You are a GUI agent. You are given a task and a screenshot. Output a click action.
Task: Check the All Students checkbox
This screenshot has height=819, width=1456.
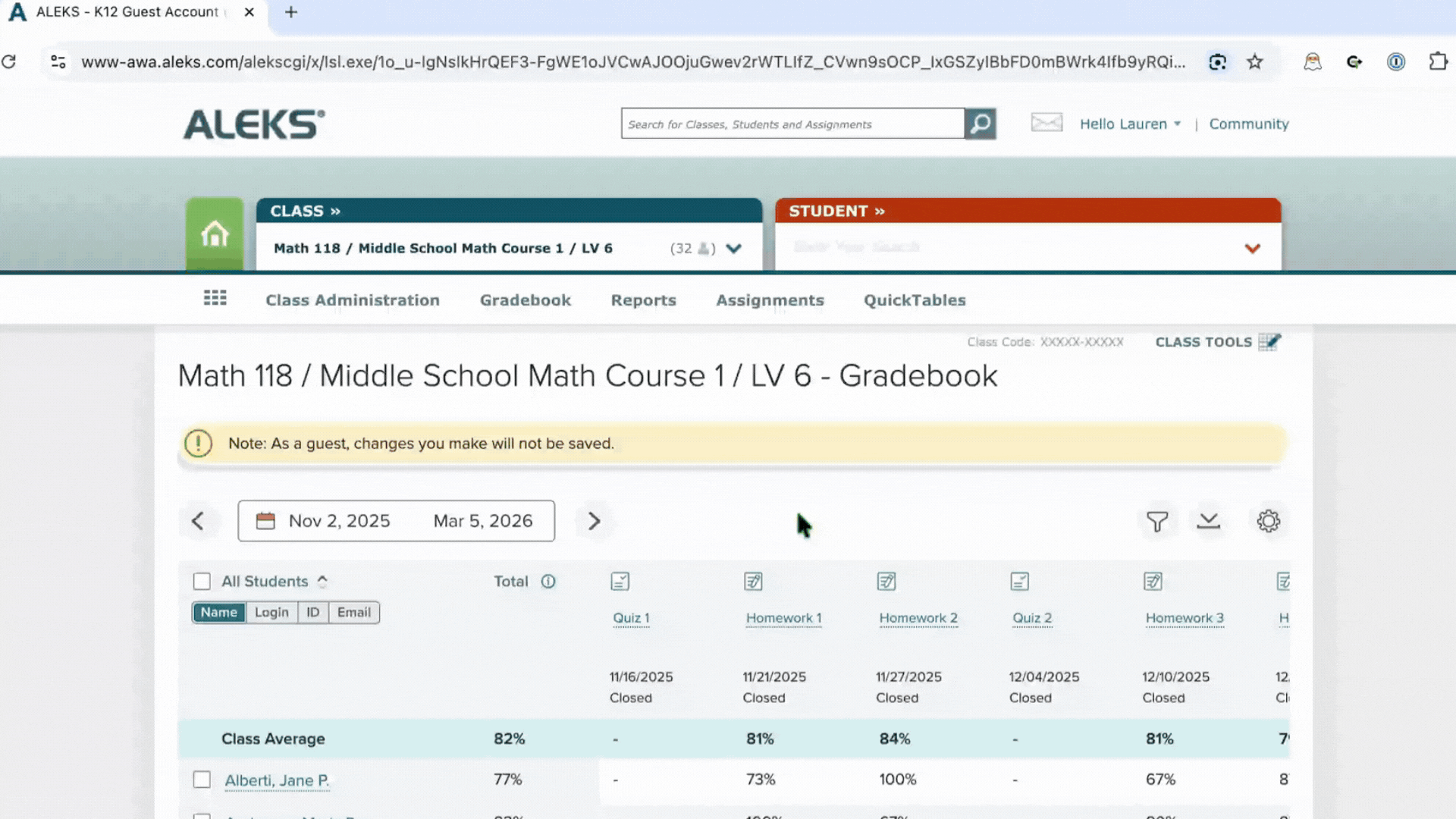point(202,581)
